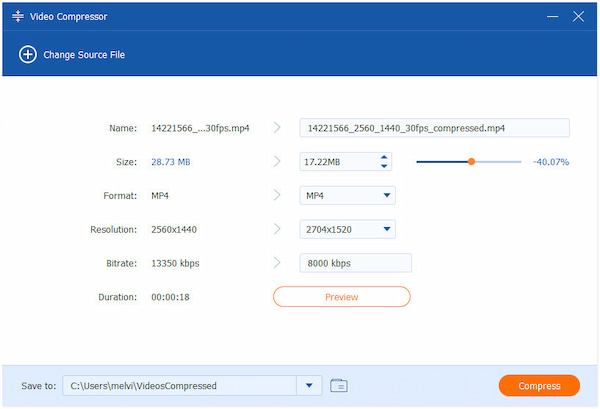
Task: Click the arrow chevron in the Bitrate row
Action: coord(277,262)
